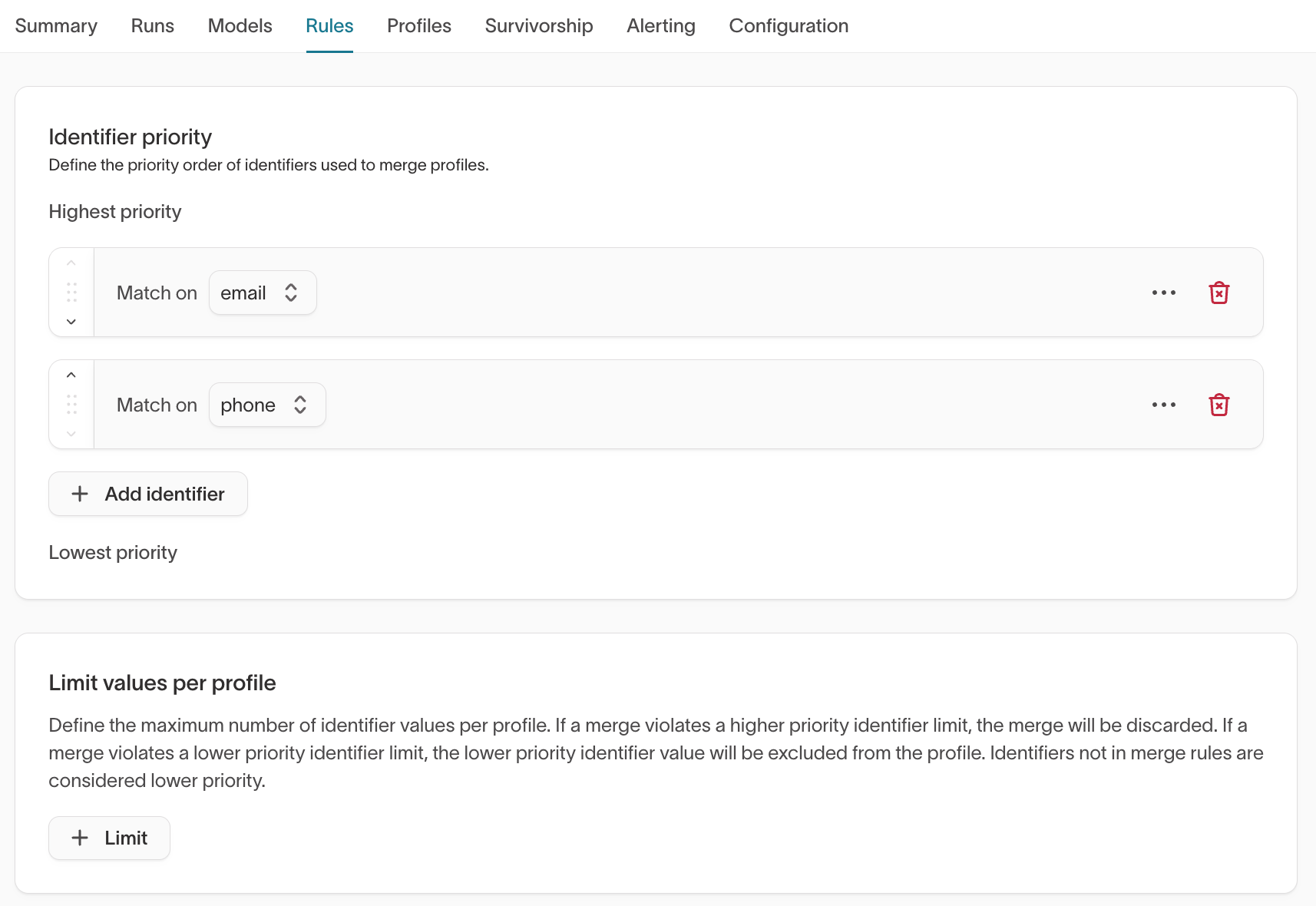Click the active Rules tab
This screenshot has height=906, width=1316.
point(329,26)
